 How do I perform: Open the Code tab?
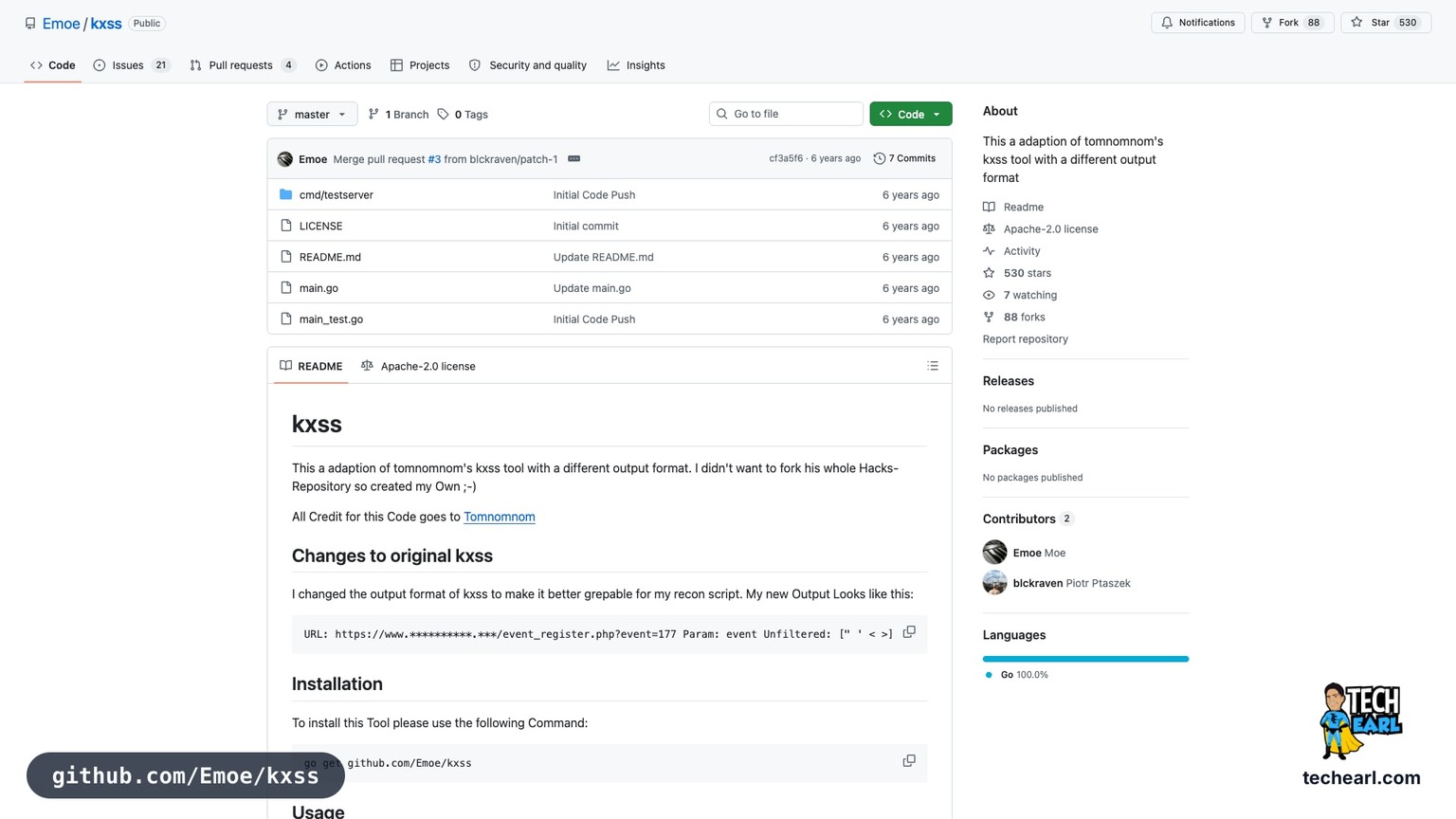53,65
